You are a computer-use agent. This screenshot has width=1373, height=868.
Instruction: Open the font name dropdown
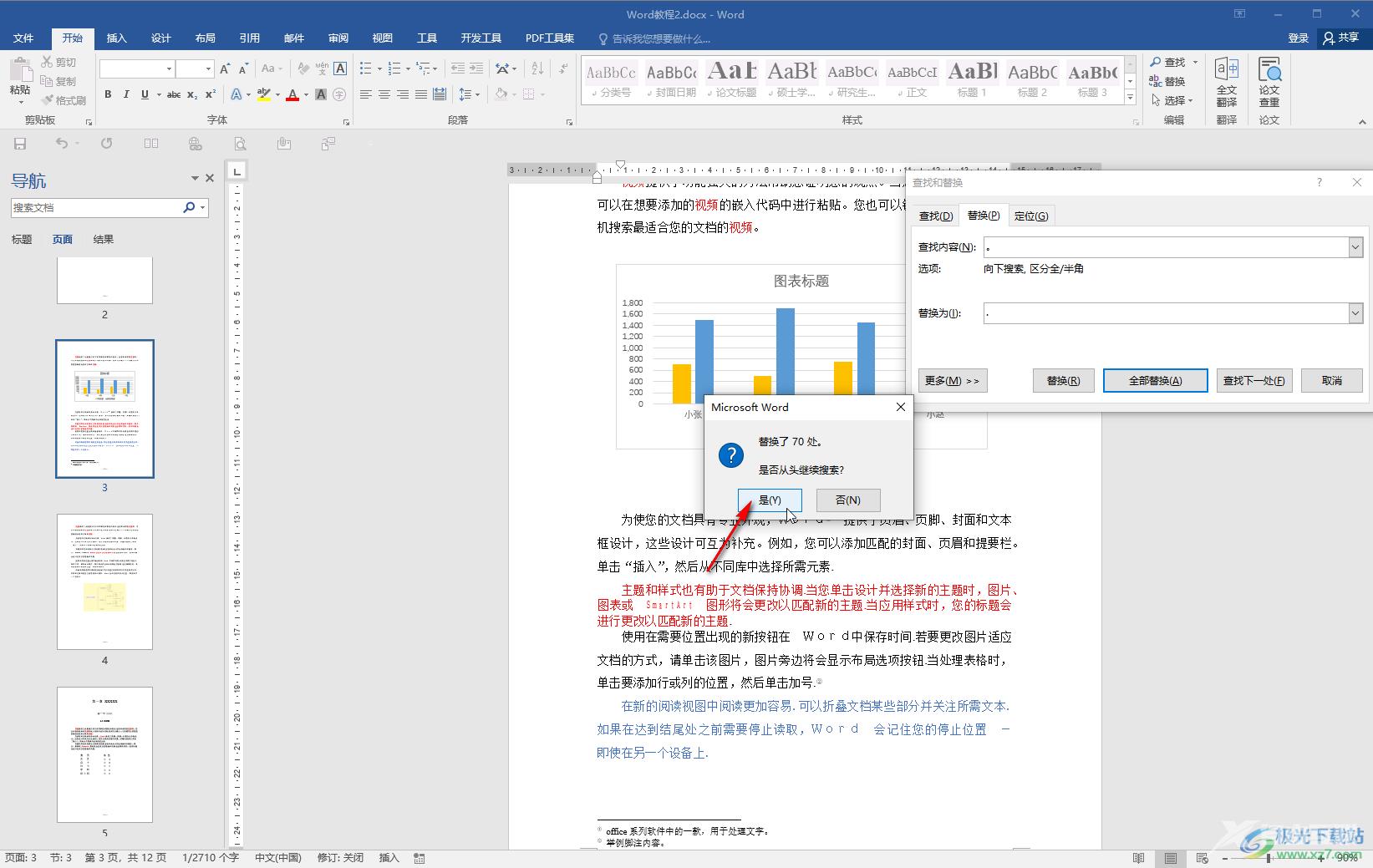(170, 69)
